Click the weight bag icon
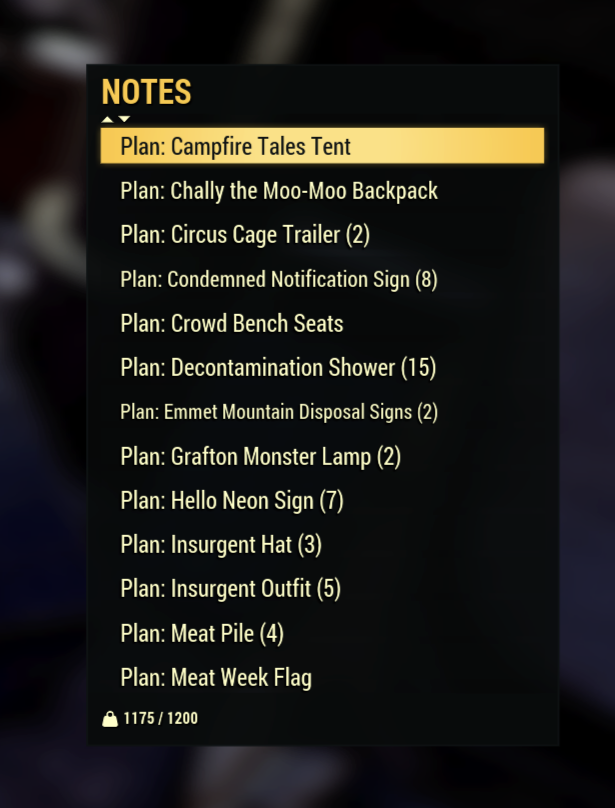The height and width of the screenshot is (808, 615). coord(110,719)
